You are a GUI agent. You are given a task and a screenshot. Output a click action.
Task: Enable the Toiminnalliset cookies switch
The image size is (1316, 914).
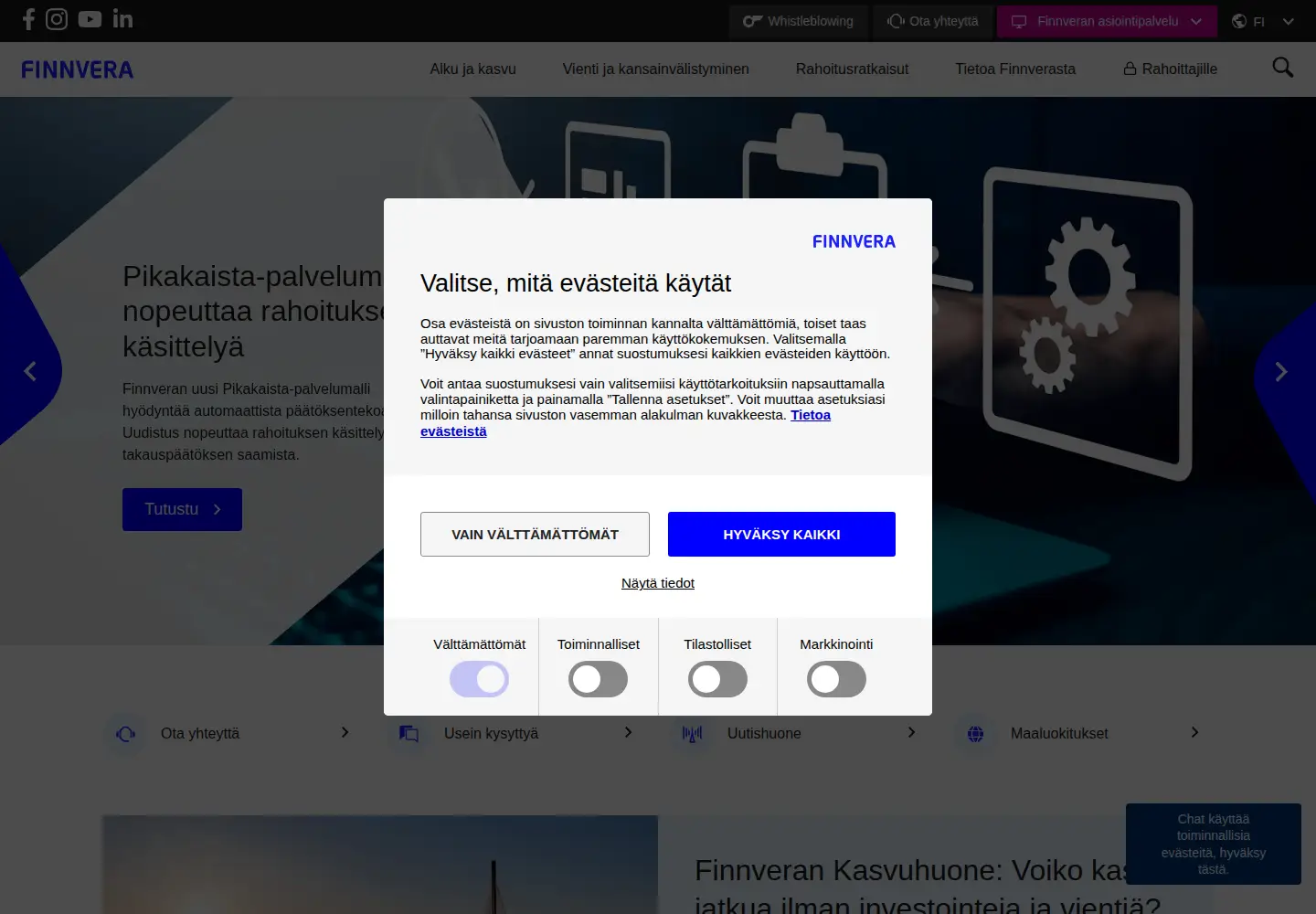tap(598, 679)
